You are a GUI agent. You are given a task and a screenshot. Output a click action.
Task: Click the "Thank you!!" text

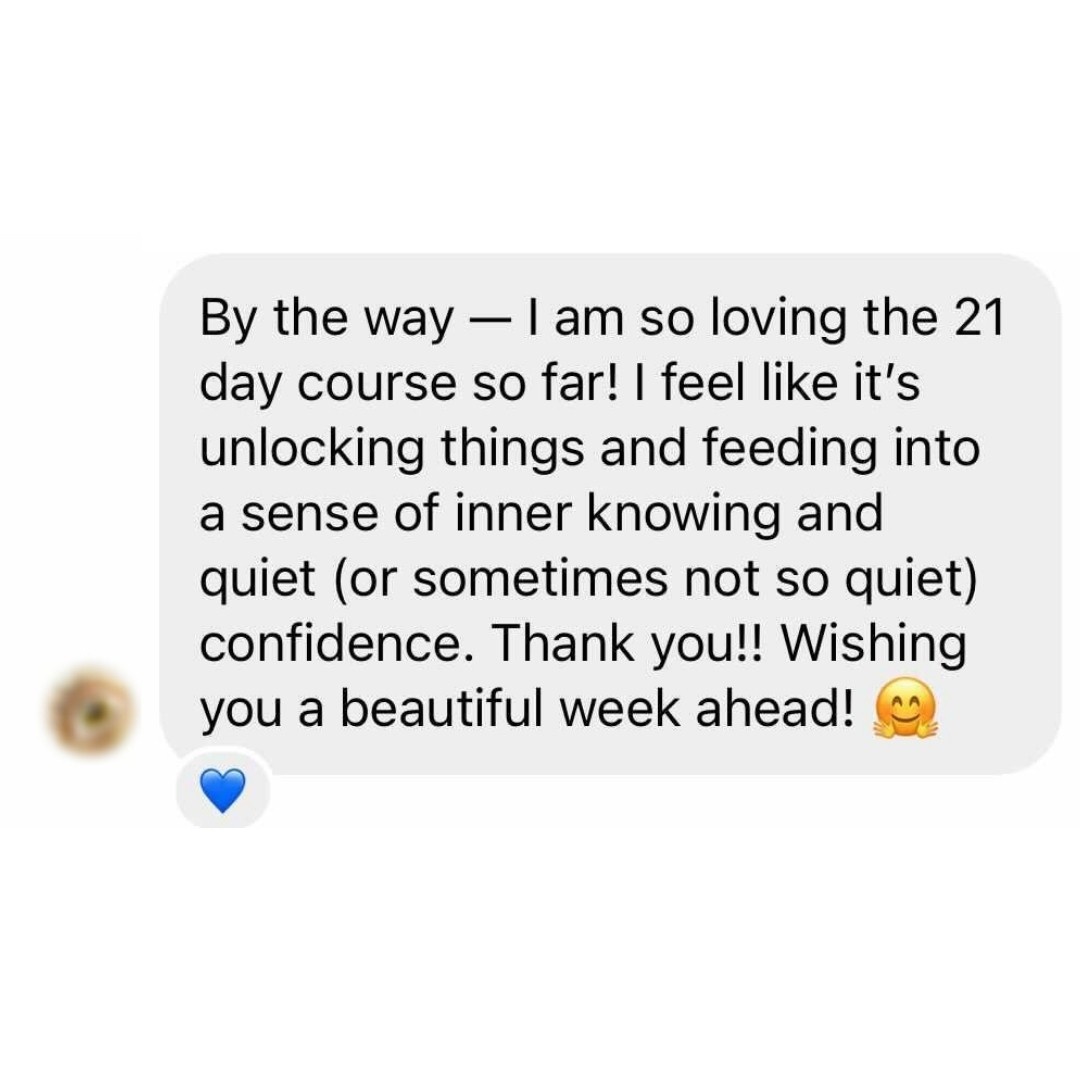[x=625, y=643]
